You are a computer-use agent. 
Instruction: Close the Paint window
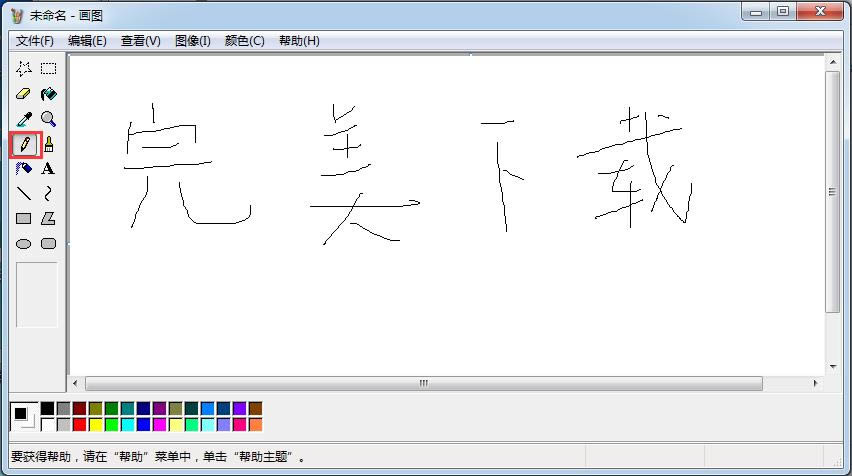coord(820,11)
